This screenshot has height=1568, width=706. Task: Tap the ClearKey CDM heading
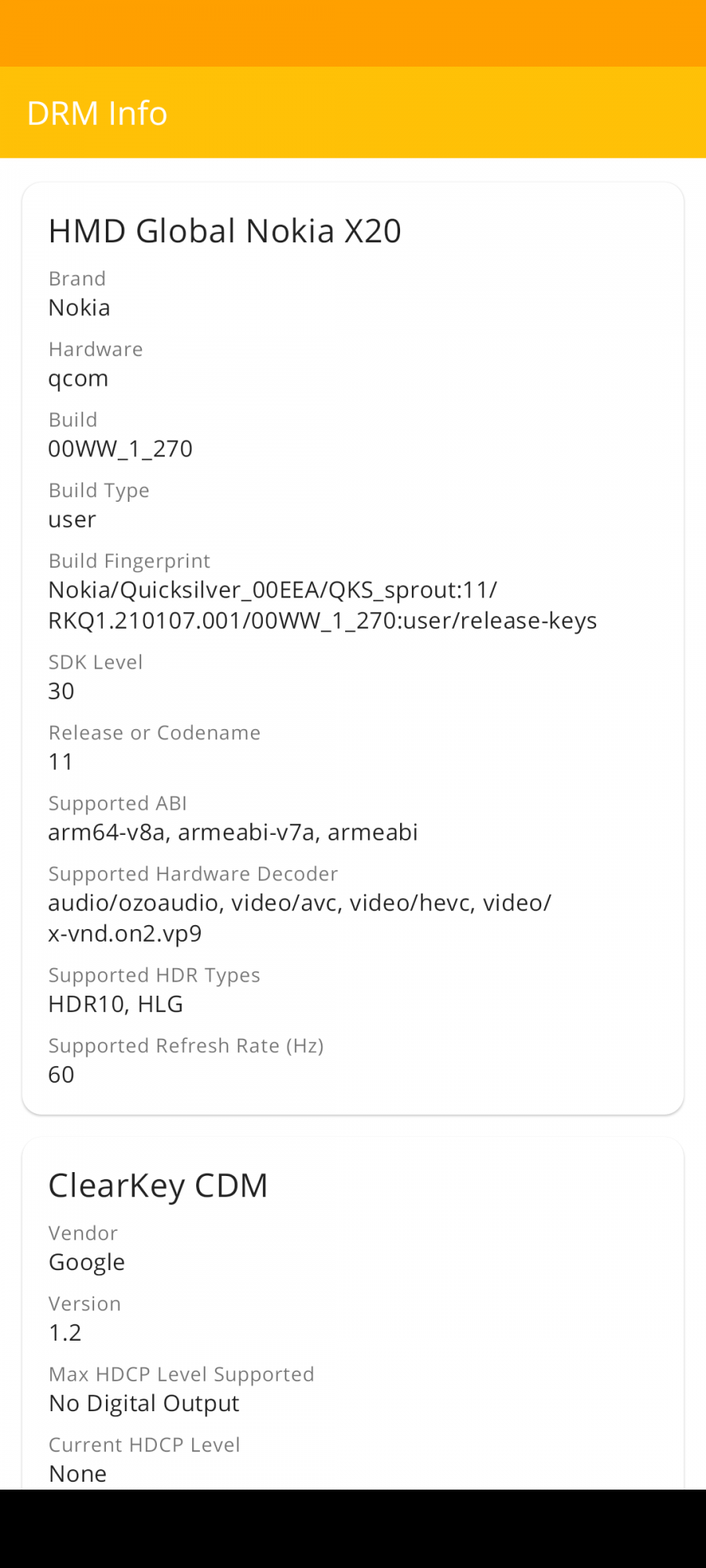(x=158, y=1185)
